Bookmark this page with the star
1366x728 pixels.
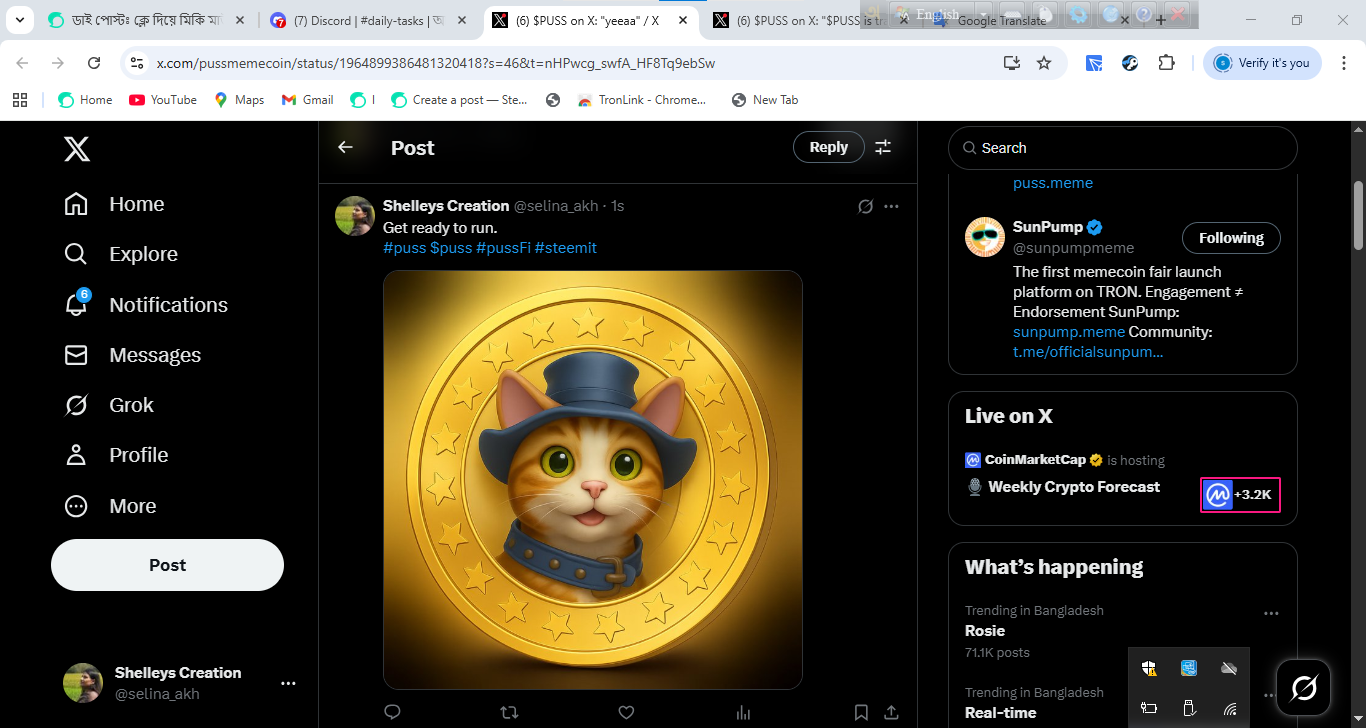click(1044, 63)
